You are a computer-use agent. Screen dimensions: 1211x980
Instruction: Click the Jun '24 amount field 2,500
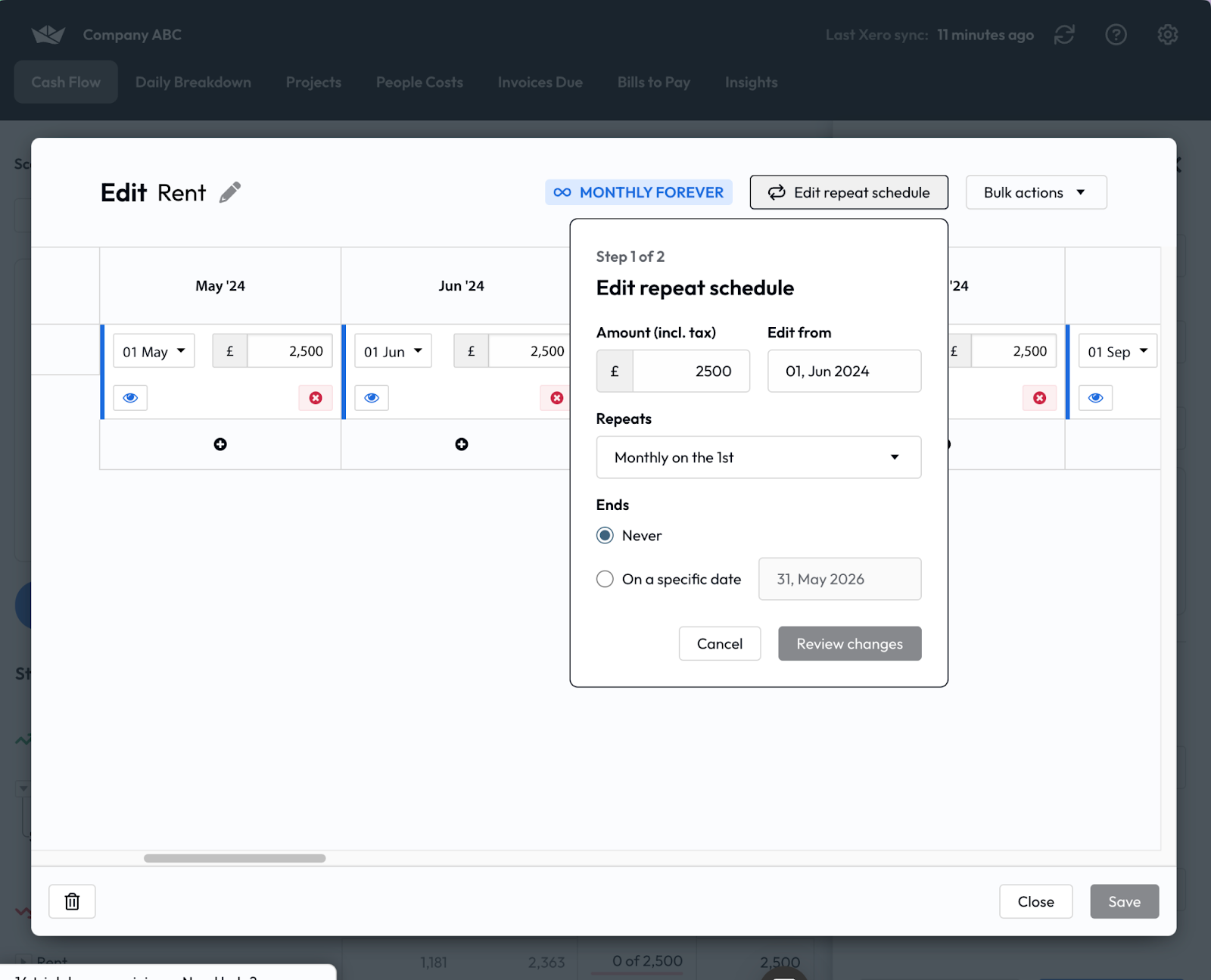(530, 351)
